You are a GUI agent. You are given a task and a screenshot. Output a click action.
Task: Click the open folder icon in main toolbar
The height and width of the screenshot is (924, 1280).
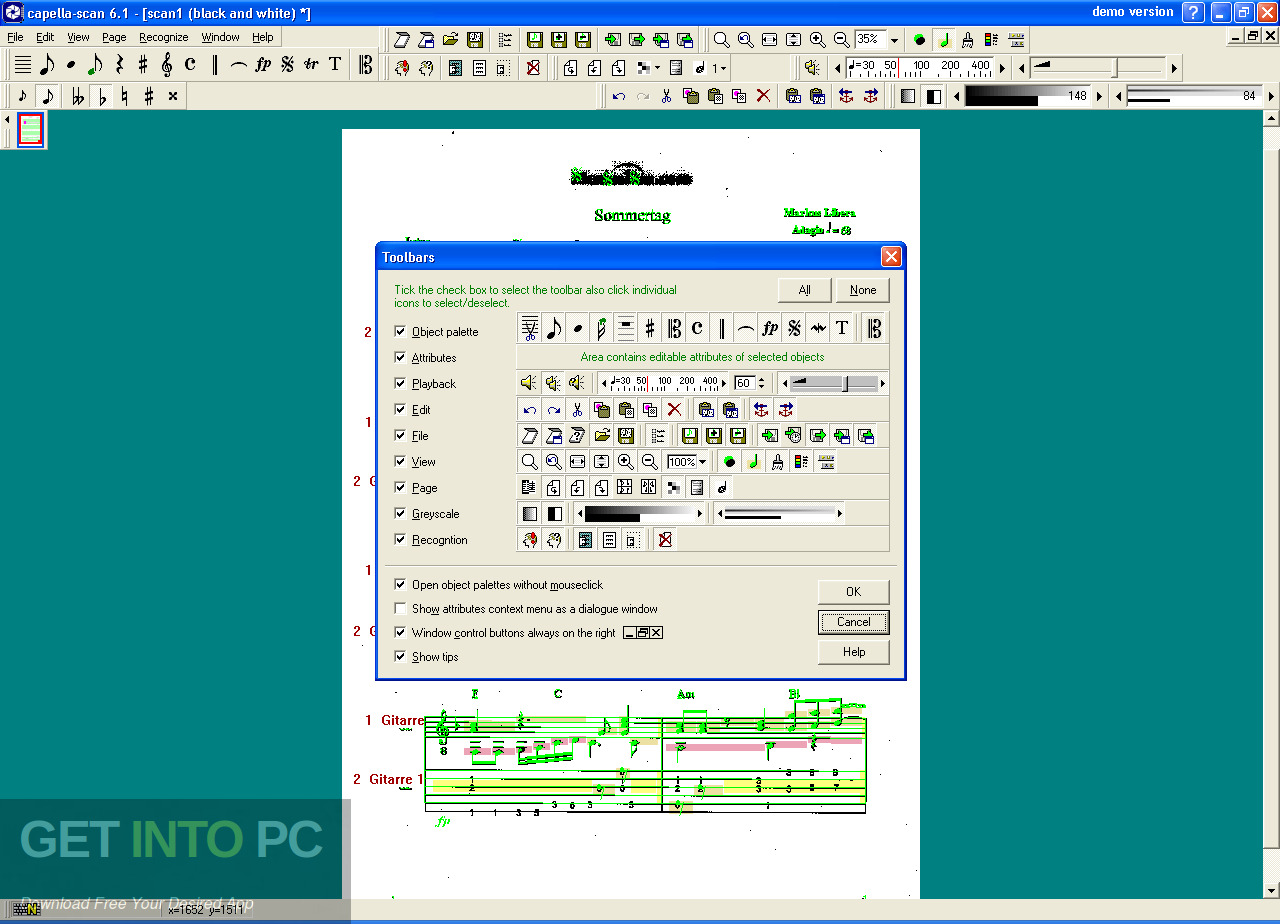[x=451, y=40]
